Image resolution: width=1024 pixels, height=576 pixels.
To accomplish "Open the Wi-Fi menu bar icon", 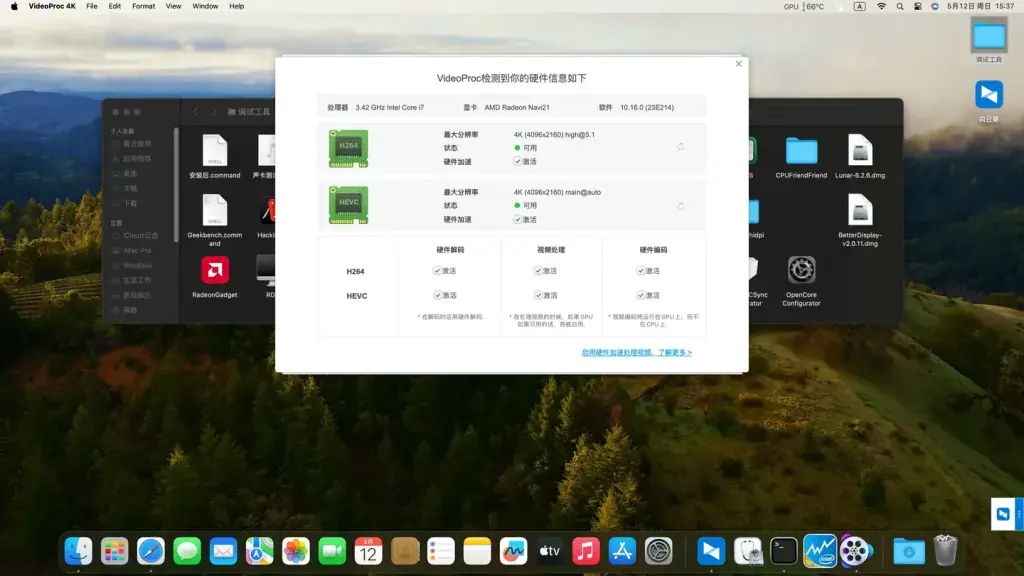I will pos(881,7).
